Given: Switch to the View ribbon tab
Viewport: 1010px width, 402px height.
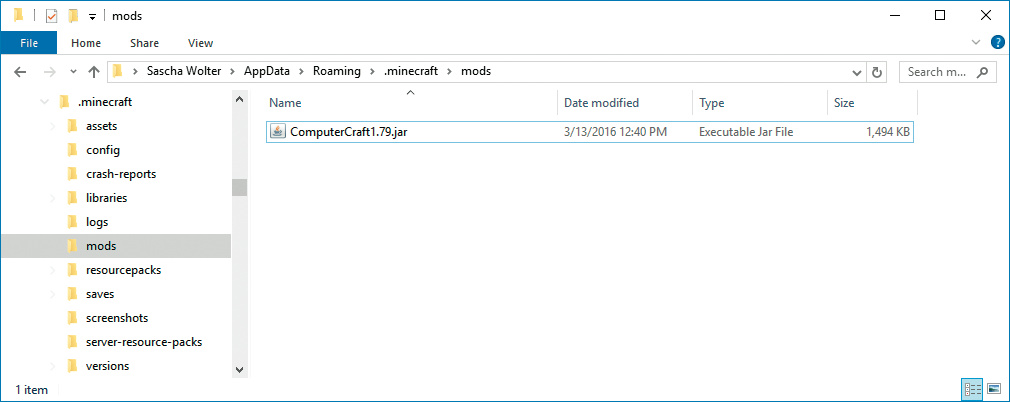Looking at the screenshot, I should (x=200, y=43).
